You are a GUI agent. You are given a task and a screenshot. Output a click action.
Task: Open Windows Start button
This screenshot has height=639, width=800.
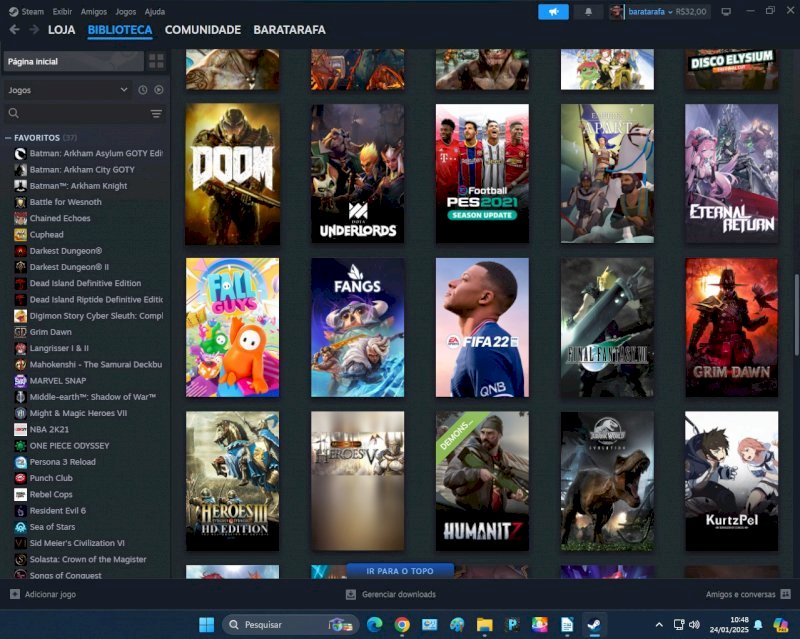click(207, 624)
